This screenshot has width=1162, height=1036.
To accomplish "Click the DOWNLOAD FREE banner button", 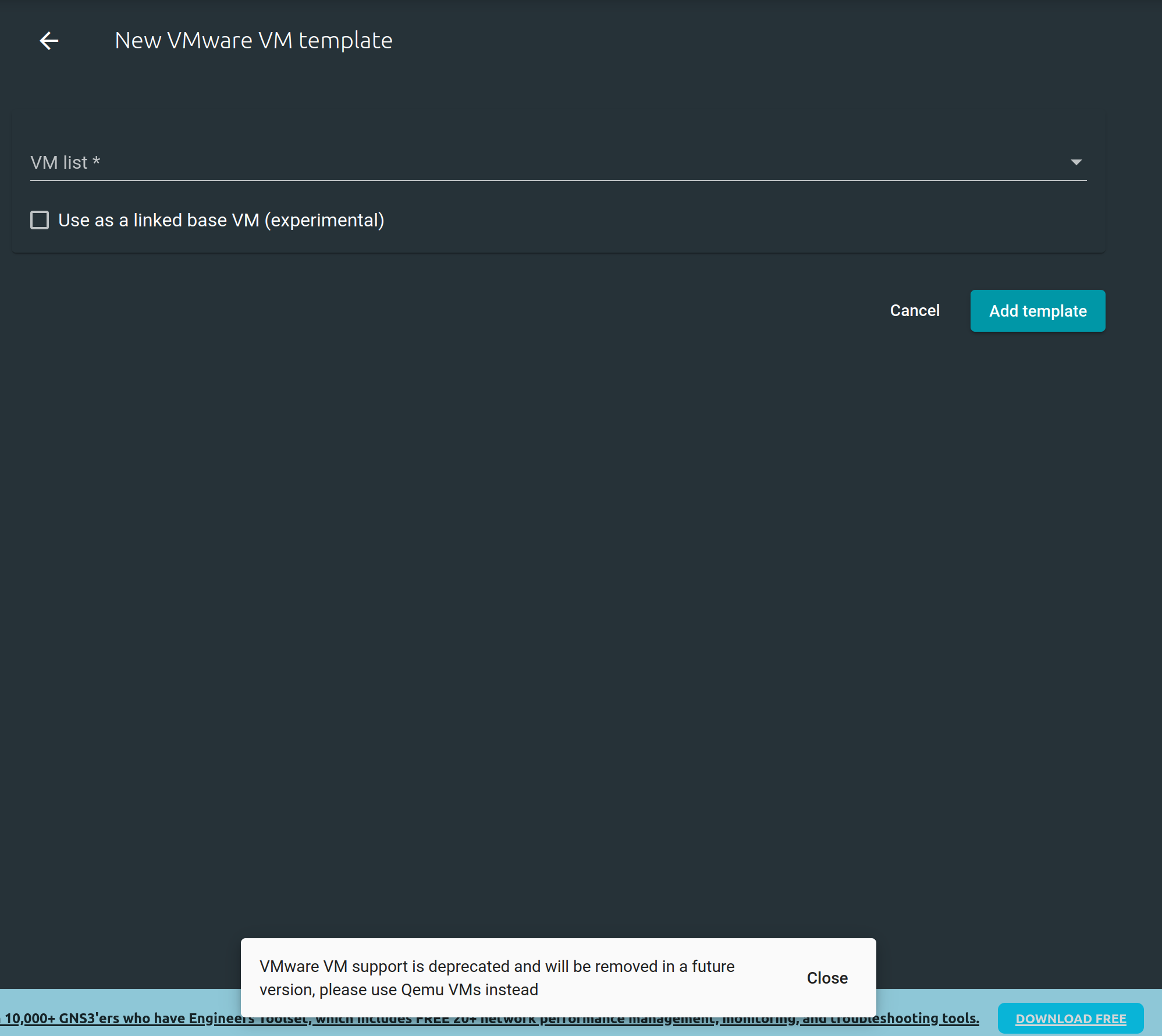I will (1071, 1018).
